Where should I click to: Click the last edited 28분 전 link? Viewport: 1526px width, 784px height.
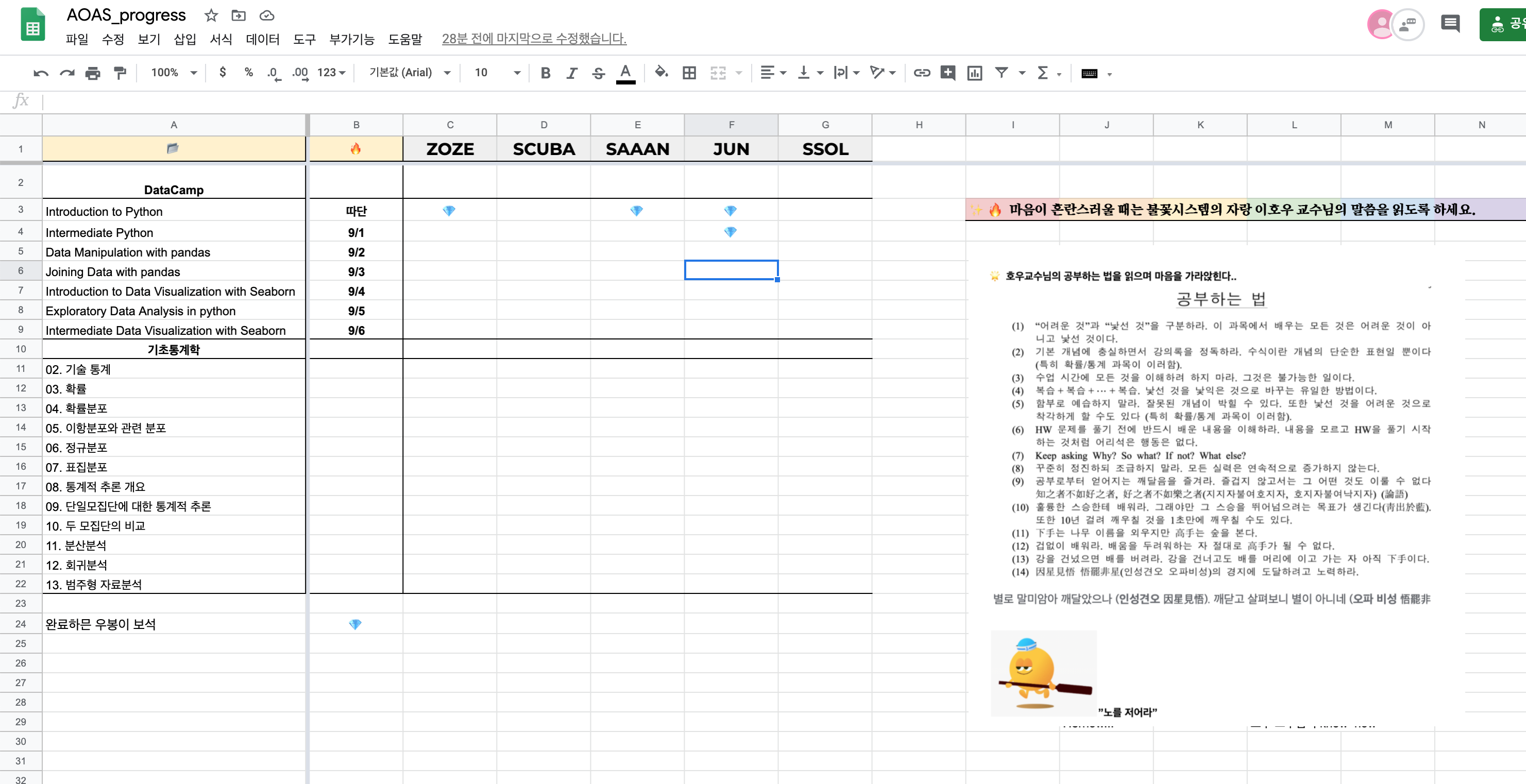click(534, 39)
